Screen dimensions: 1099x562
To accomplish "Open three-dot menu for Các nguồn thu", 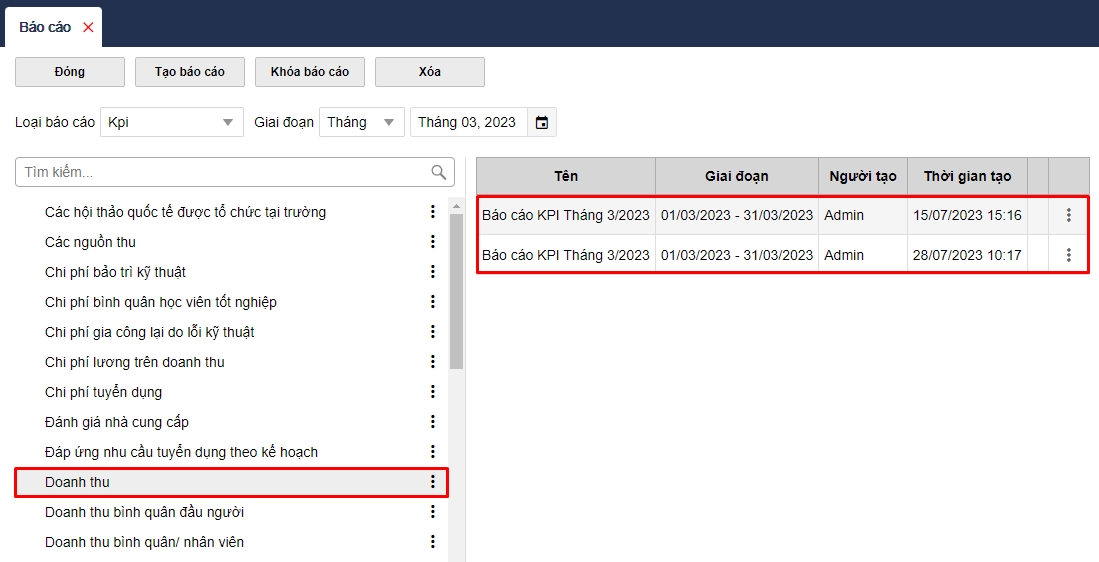I will pos(433,242).
